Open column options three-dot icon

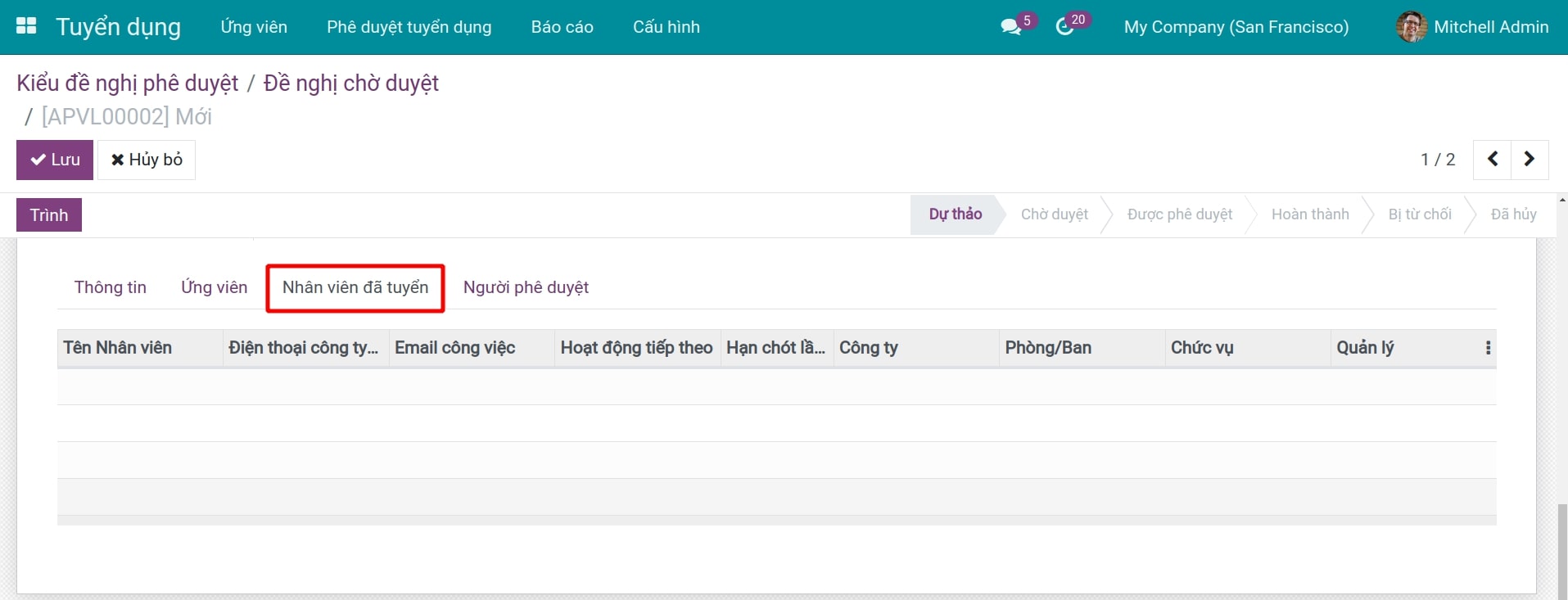click(x=1488, y=348)
